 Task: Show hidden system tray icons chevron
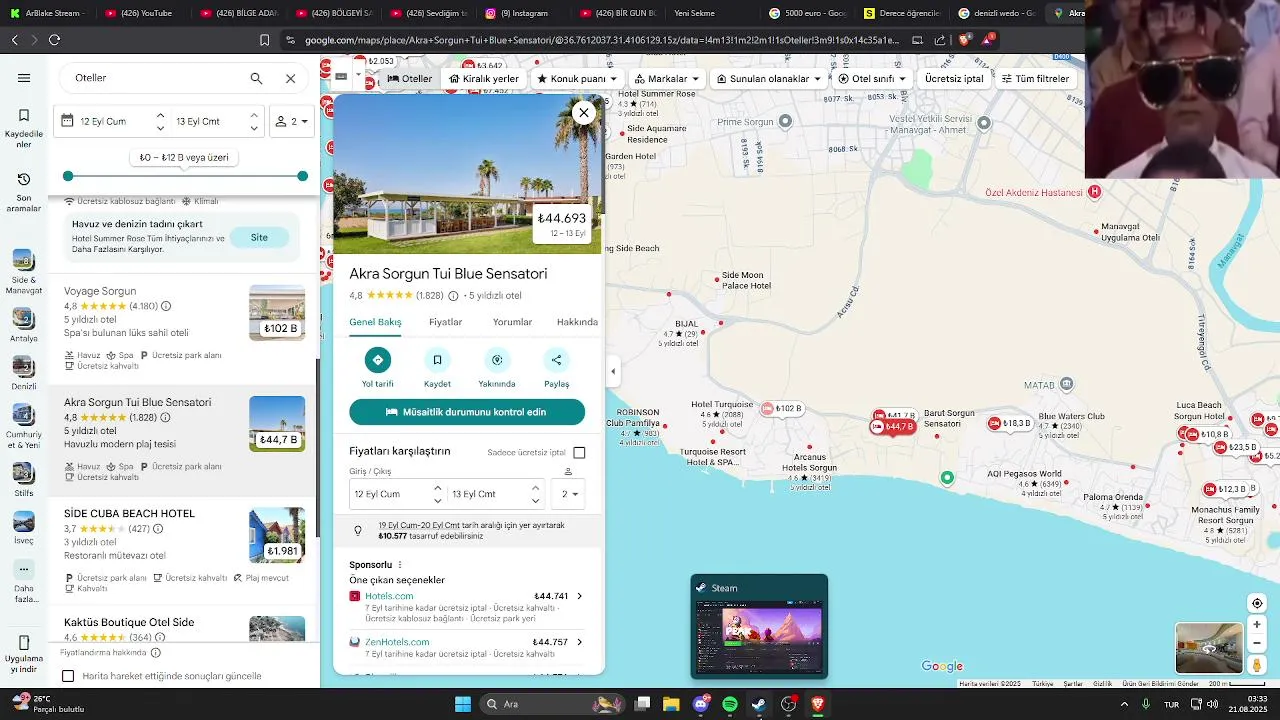[x=1124, y=704]
